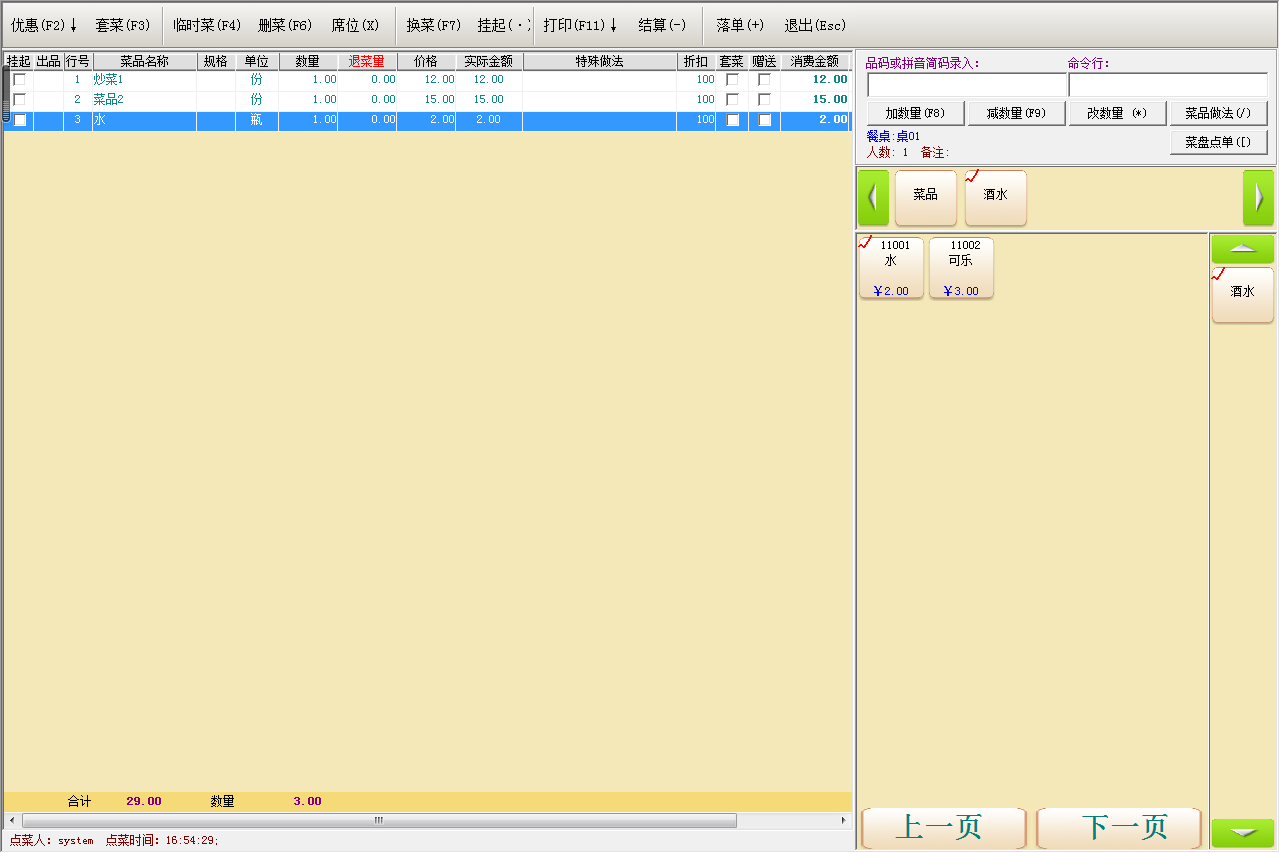Go to next page with 下一页
Screen dimensions: 1280x853
1119,828
